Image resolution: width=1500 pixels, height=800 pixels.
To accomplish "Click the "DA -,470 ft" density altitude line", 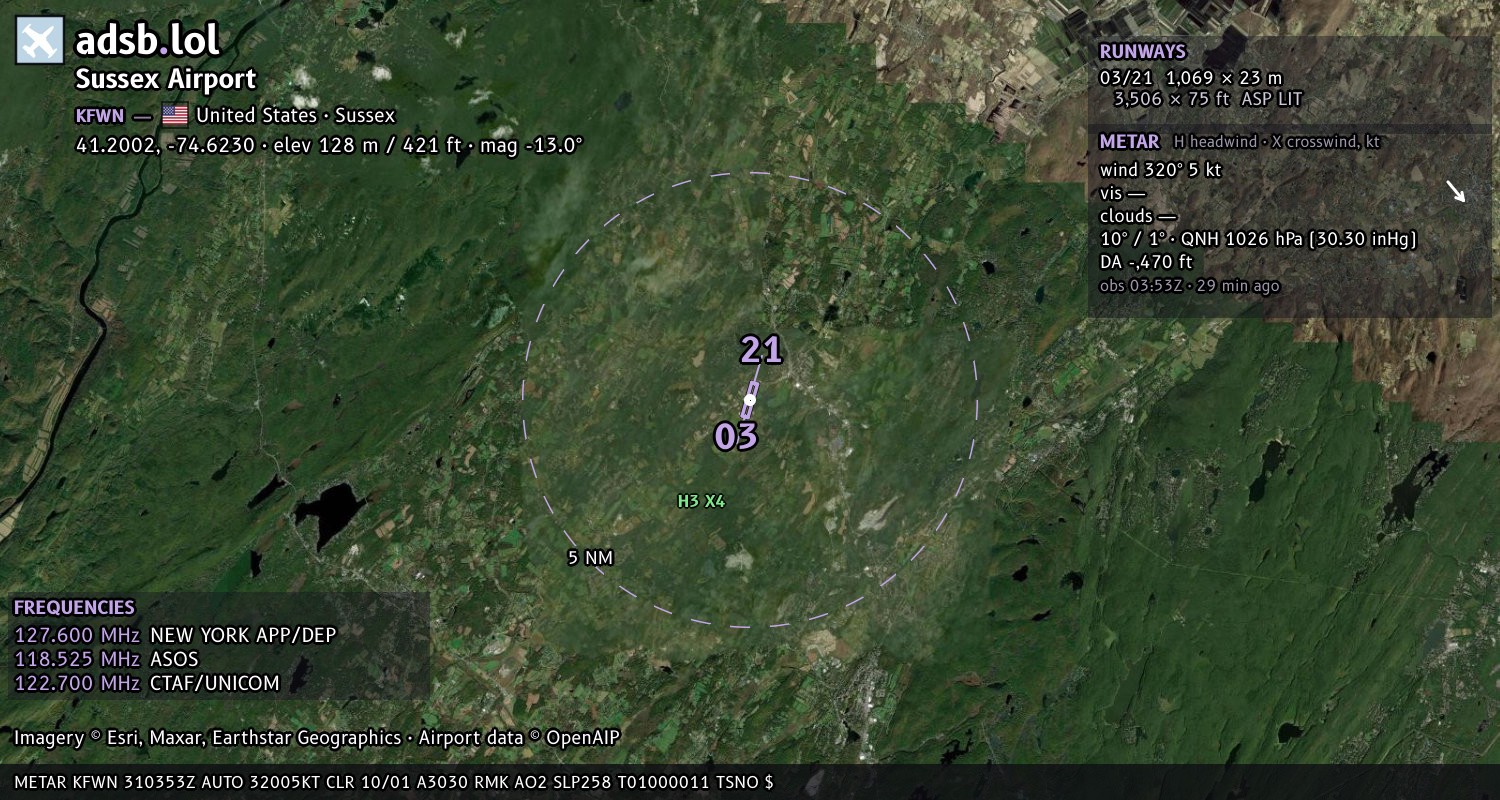I will click(1146, 262).
